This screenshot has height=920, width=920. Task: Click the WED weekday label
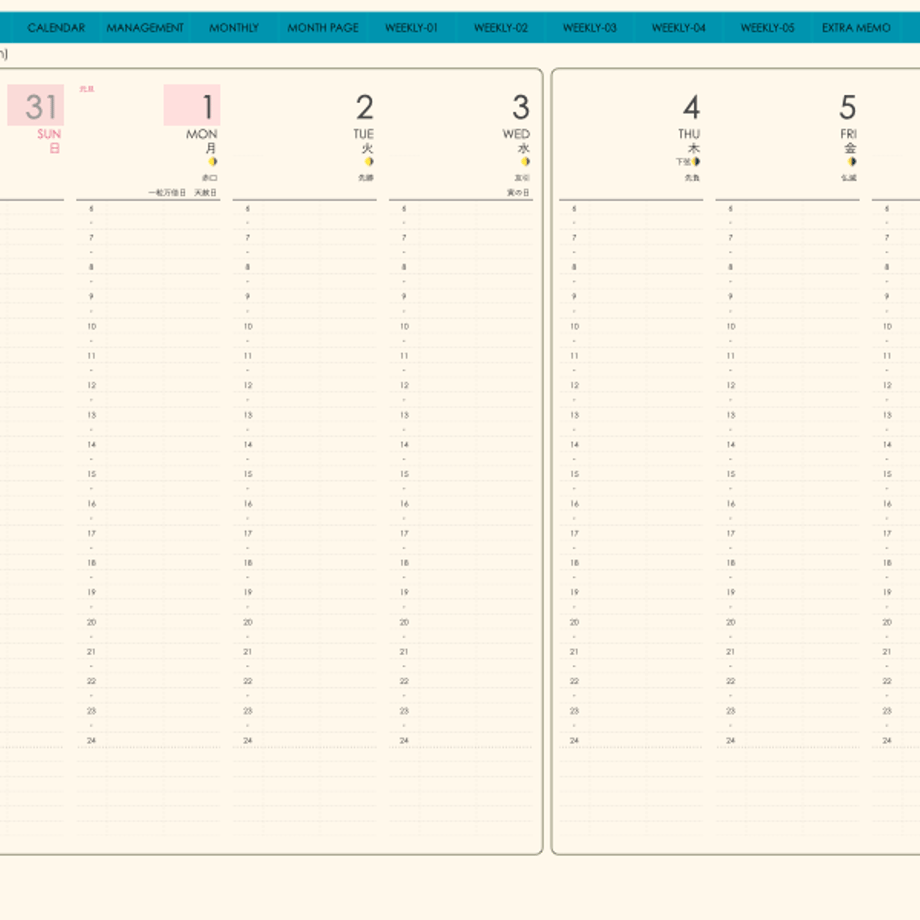coord(516,134)
